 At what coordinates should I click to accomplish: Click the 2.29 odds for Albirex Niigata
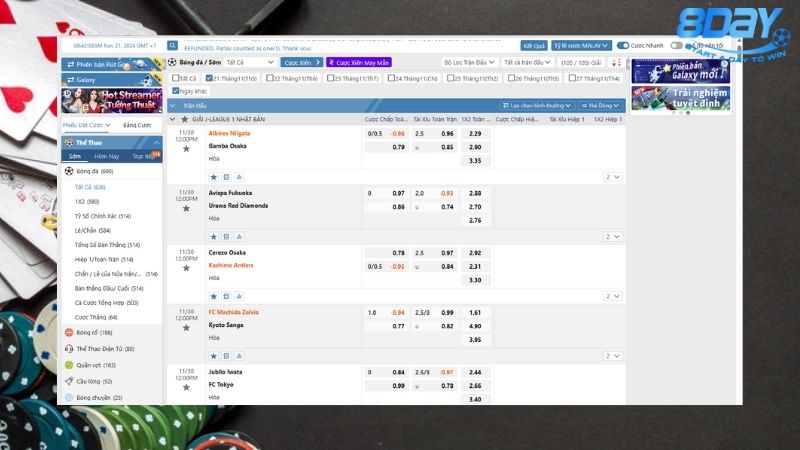(x=475, y=134)
